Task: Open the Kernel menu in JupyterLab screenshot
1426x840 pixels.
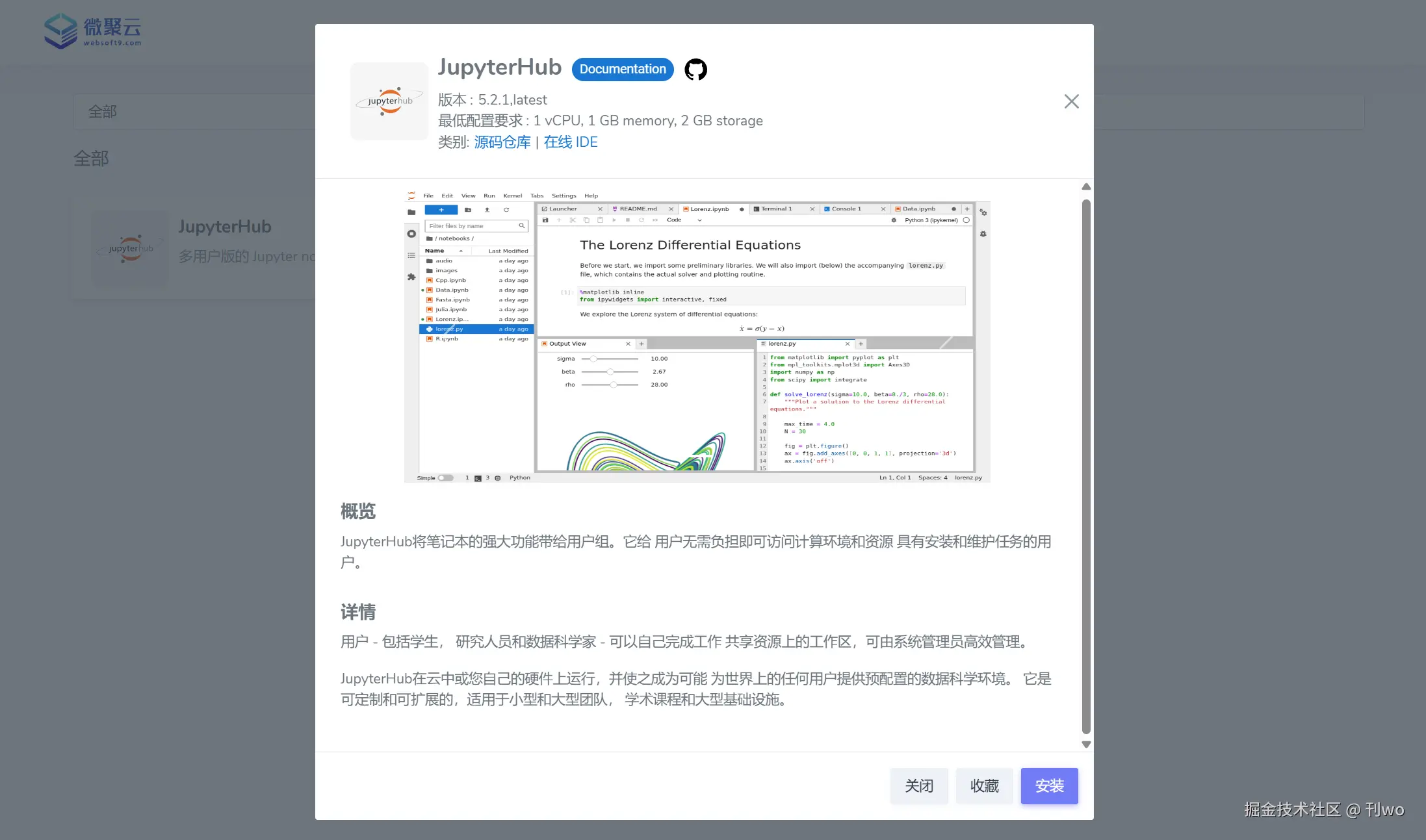Action: [x=512, y=196]
